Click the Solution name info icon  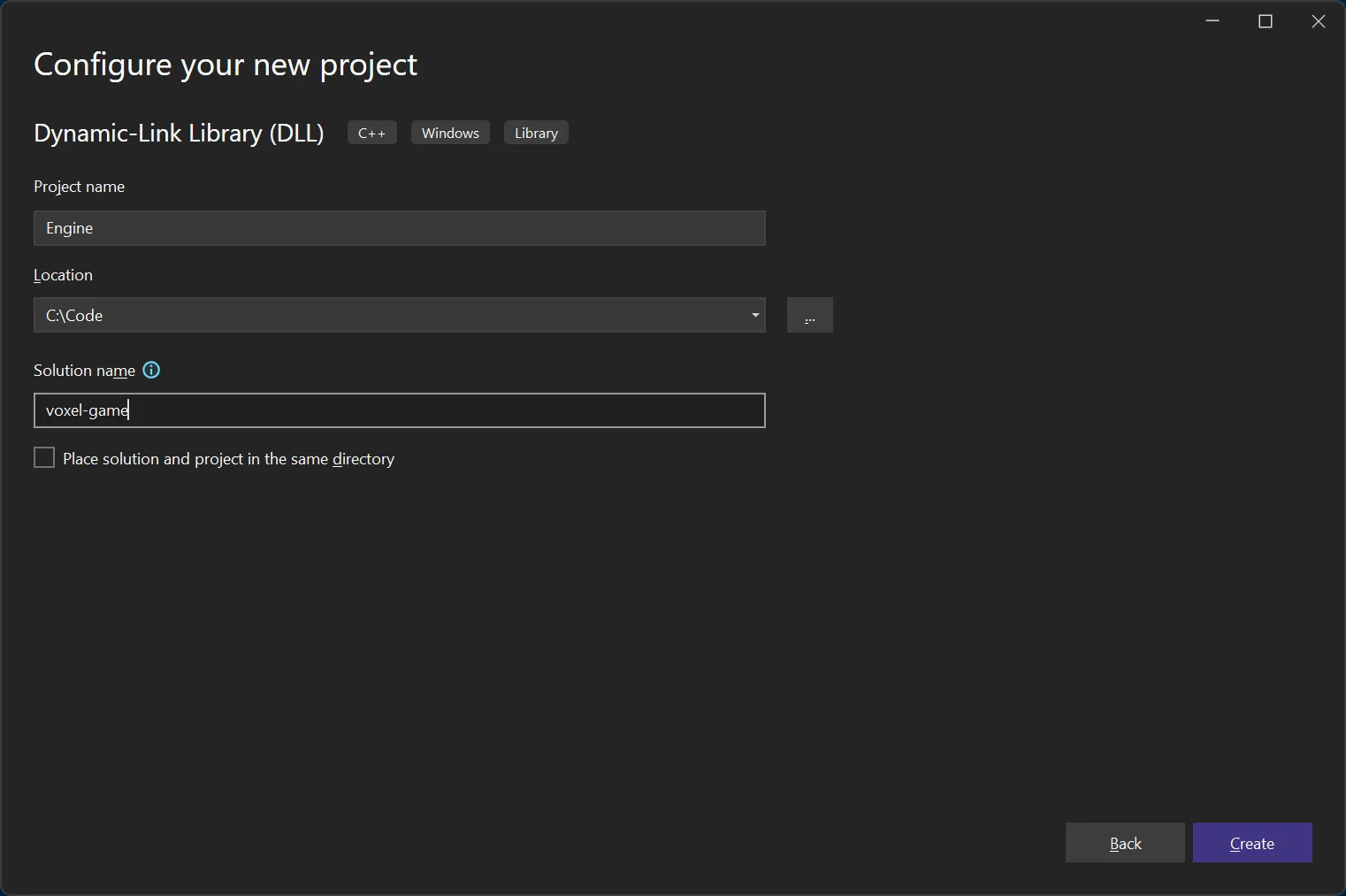coord(150,370)
